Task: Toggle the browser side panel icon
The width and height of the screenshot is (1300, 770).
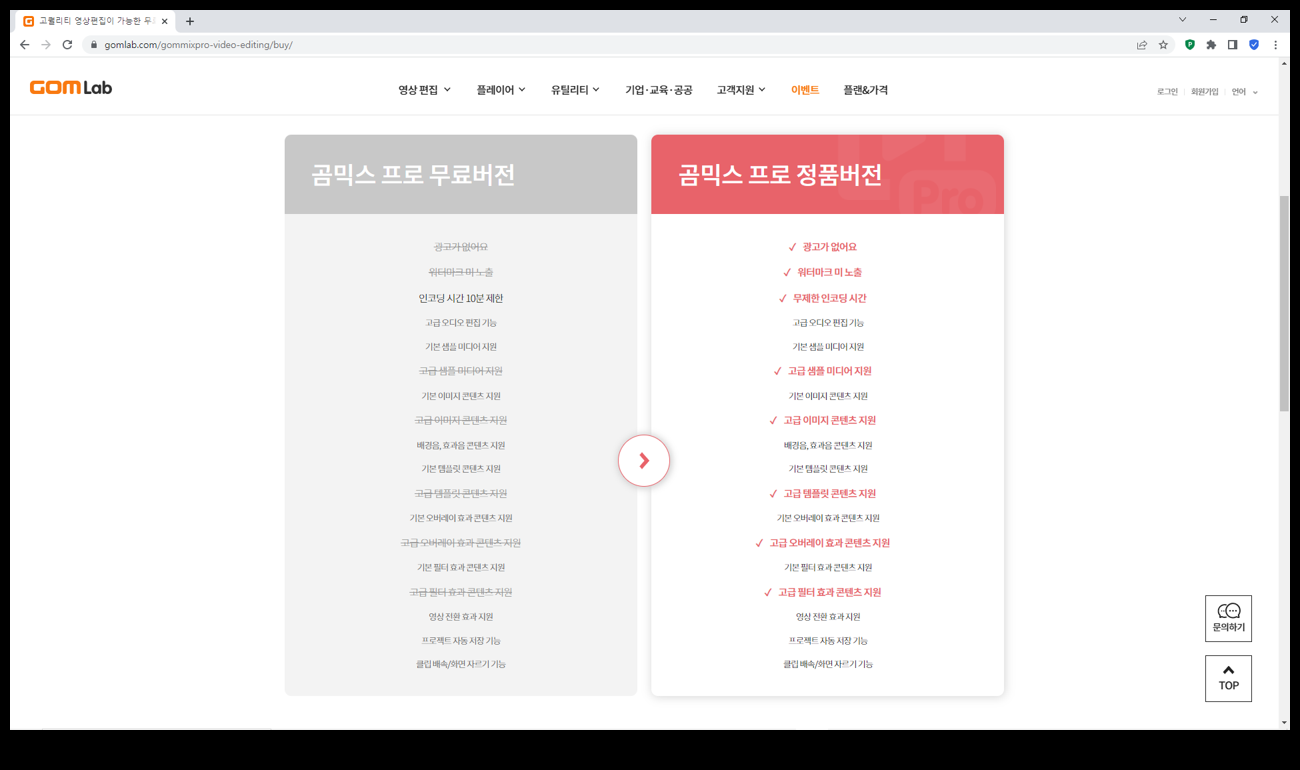Action: 1232,45
